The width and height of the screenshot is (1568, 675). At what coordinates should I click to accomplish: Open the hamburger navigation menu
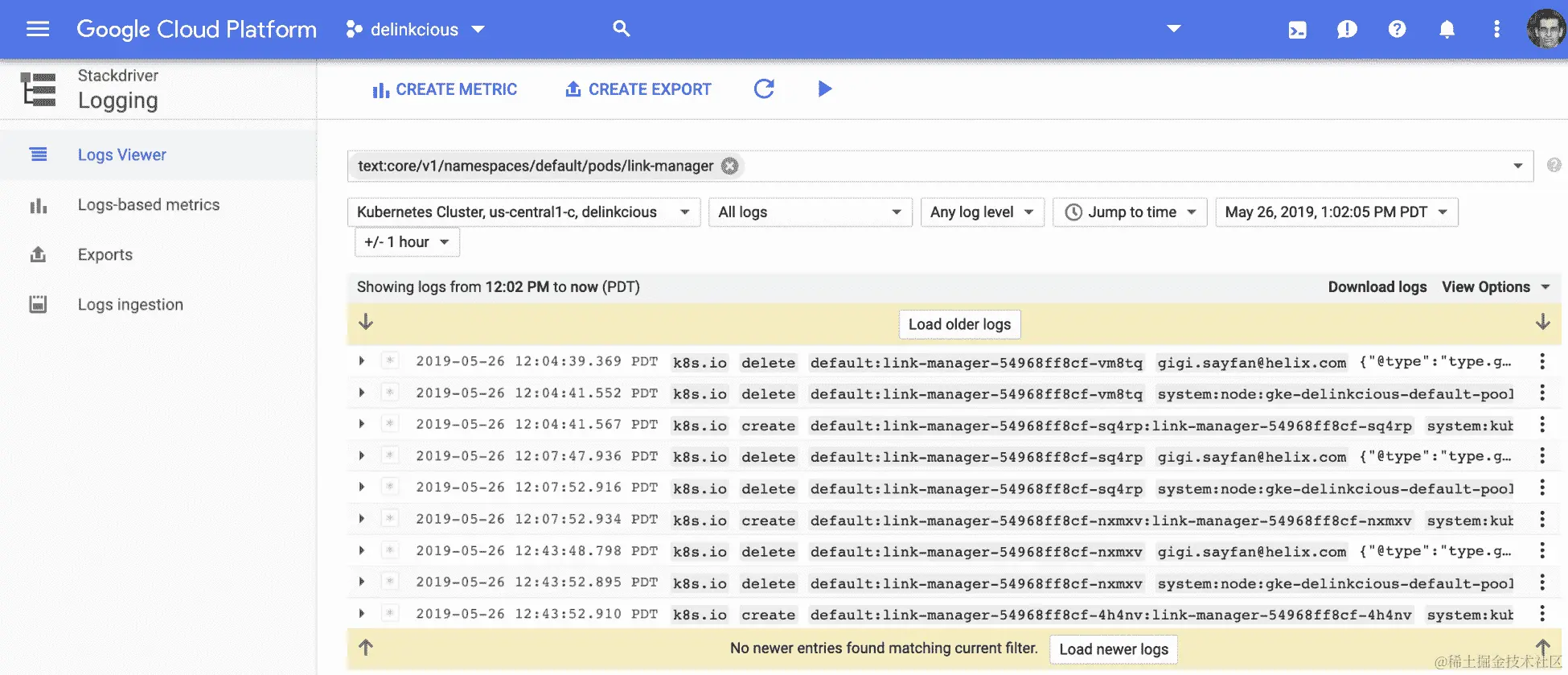(x=38, y=29)
